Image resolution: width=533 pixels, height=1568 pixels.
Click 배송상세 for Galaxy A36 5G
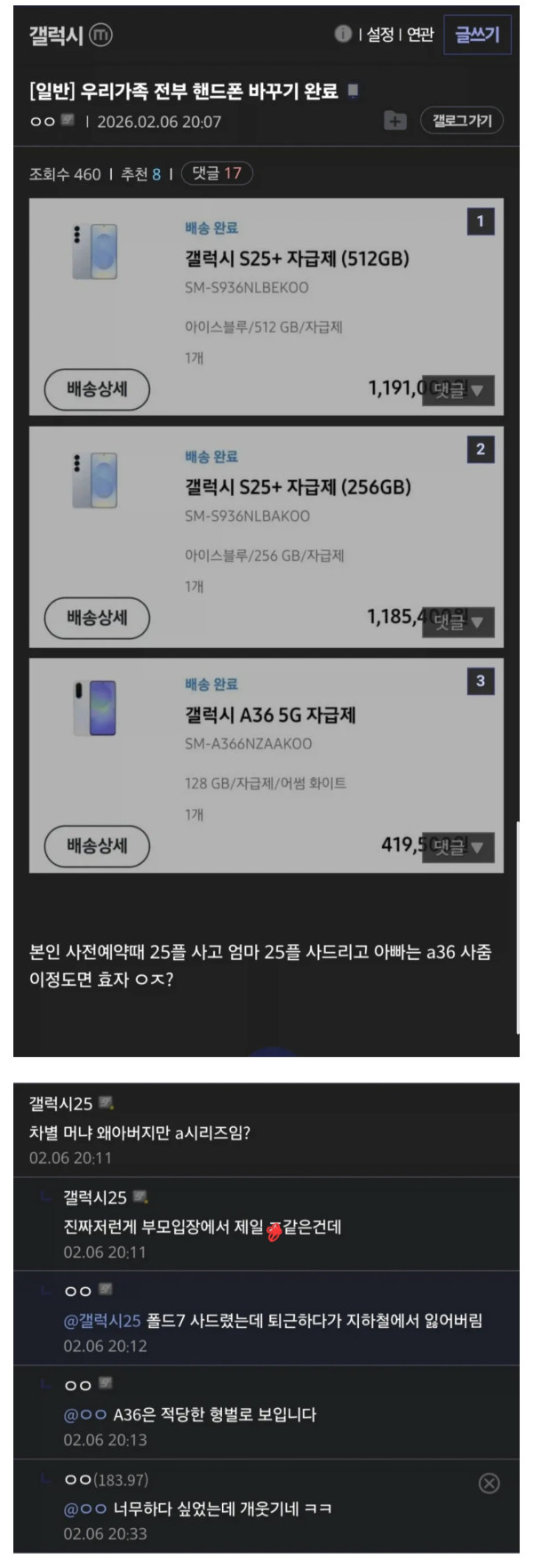[x=97, y=845]
